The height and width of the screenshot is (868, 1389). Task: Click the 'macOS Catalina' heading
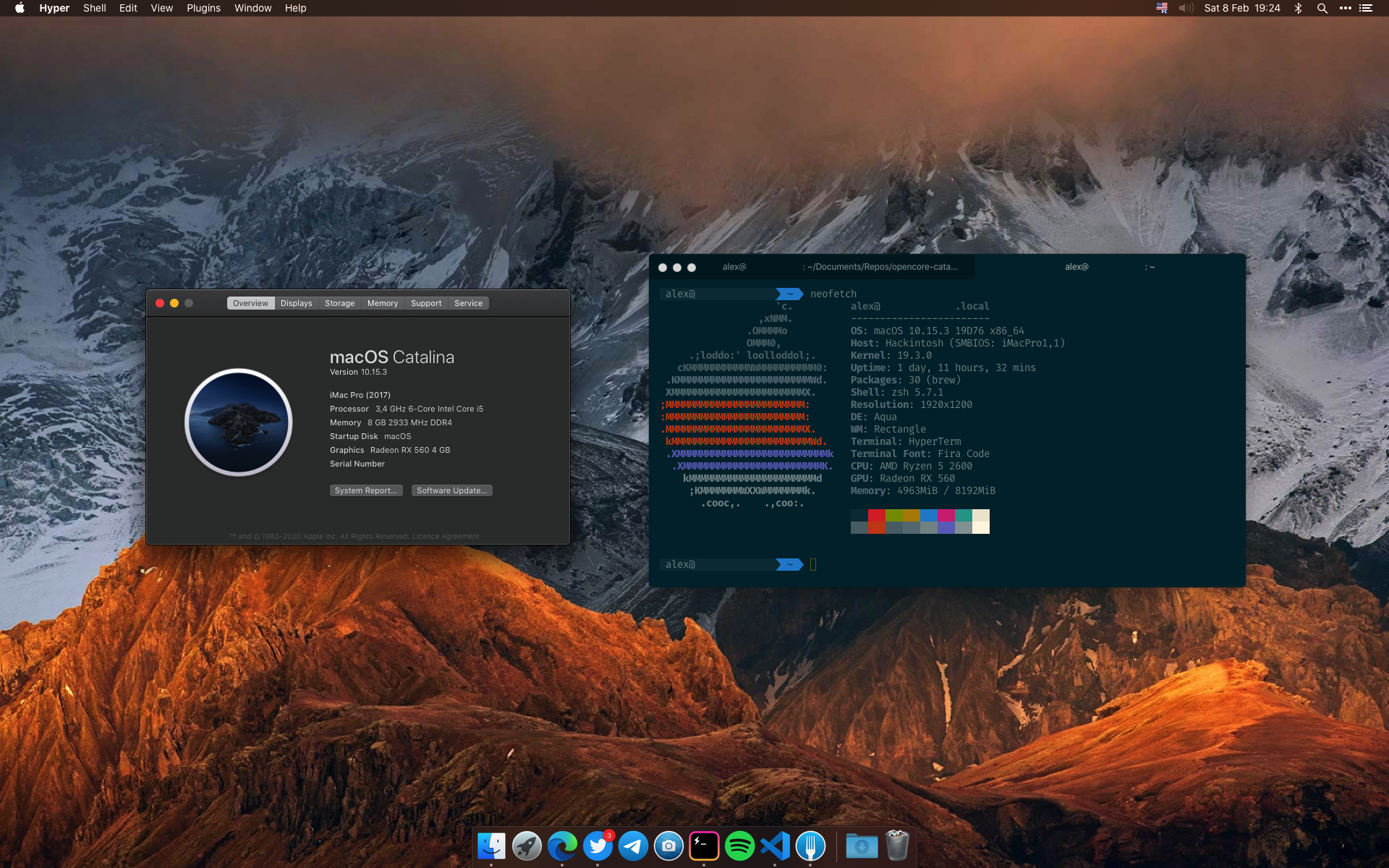pyautogui.click(x=392, y=357)
